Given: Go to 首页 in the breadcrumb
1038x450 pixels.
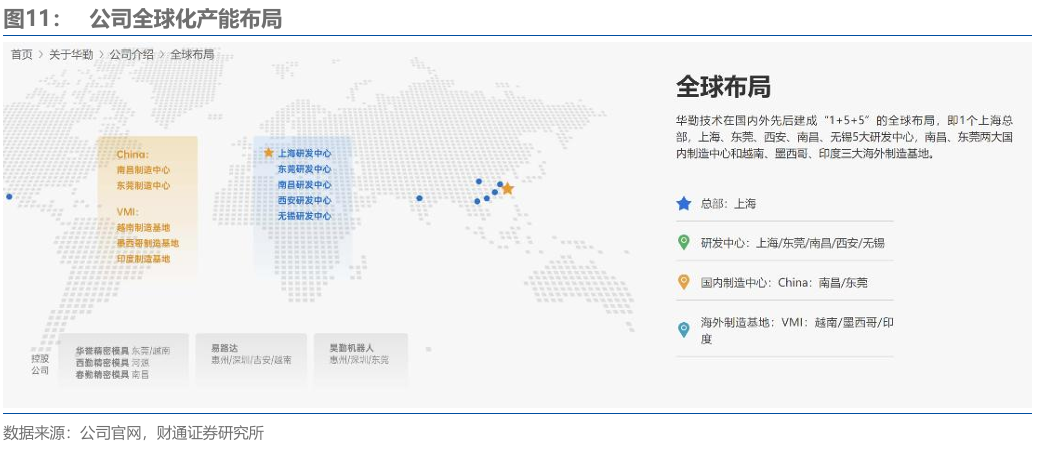Looking at the screenshot, I should 21,55.
